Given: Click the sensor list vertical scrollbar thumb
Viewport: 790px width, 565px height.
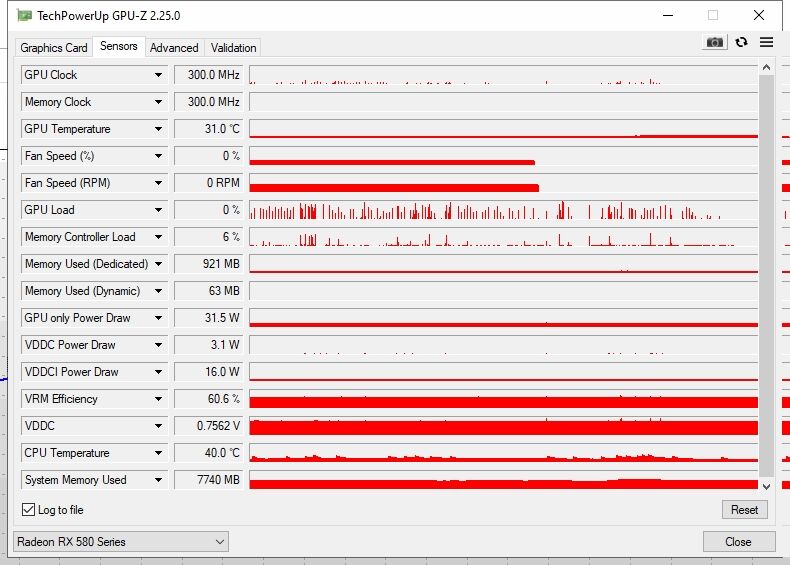Looking at the screenshot, I should pos(766,275).
